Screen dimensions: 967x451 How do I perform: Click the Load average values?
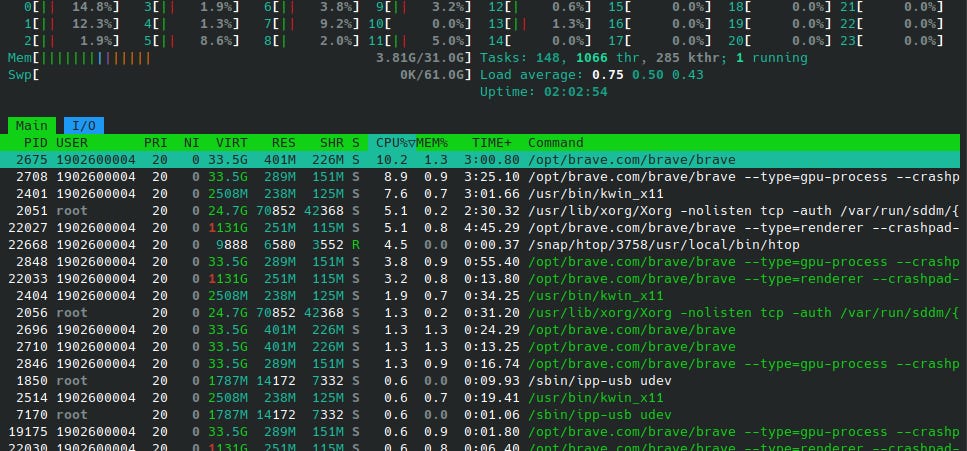[648, 75]
